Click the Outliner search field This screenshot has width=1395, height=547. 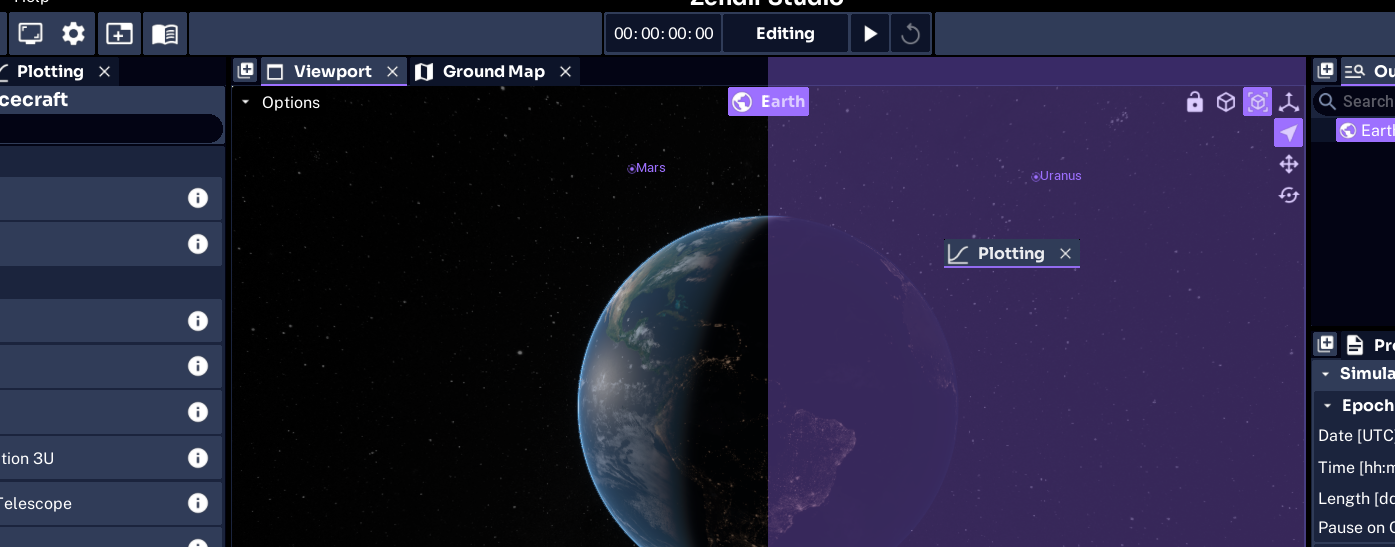[1355, 102]
